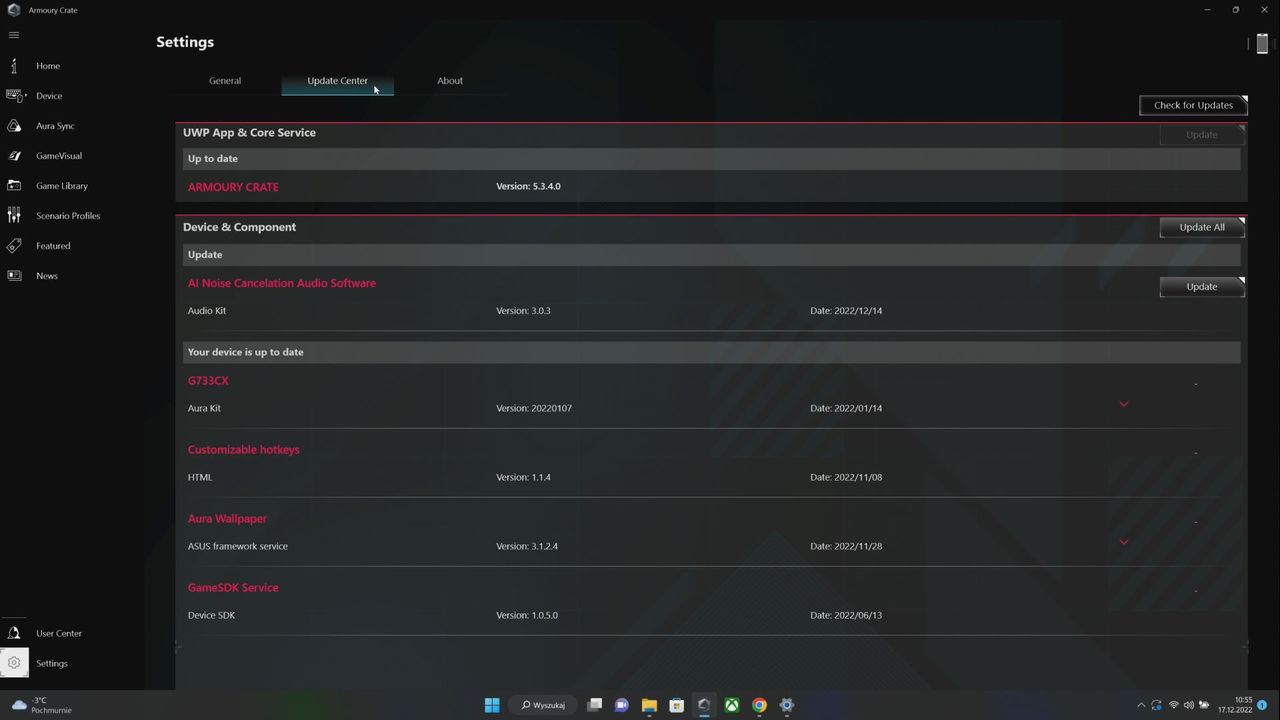Click Date: 2022/06/13 text

click(846, 615)
